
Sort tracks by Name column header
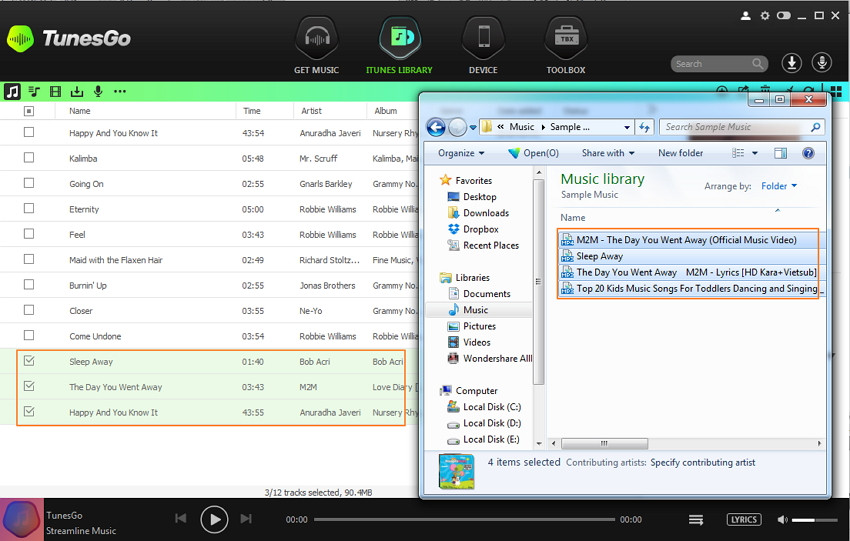point(80,111)
